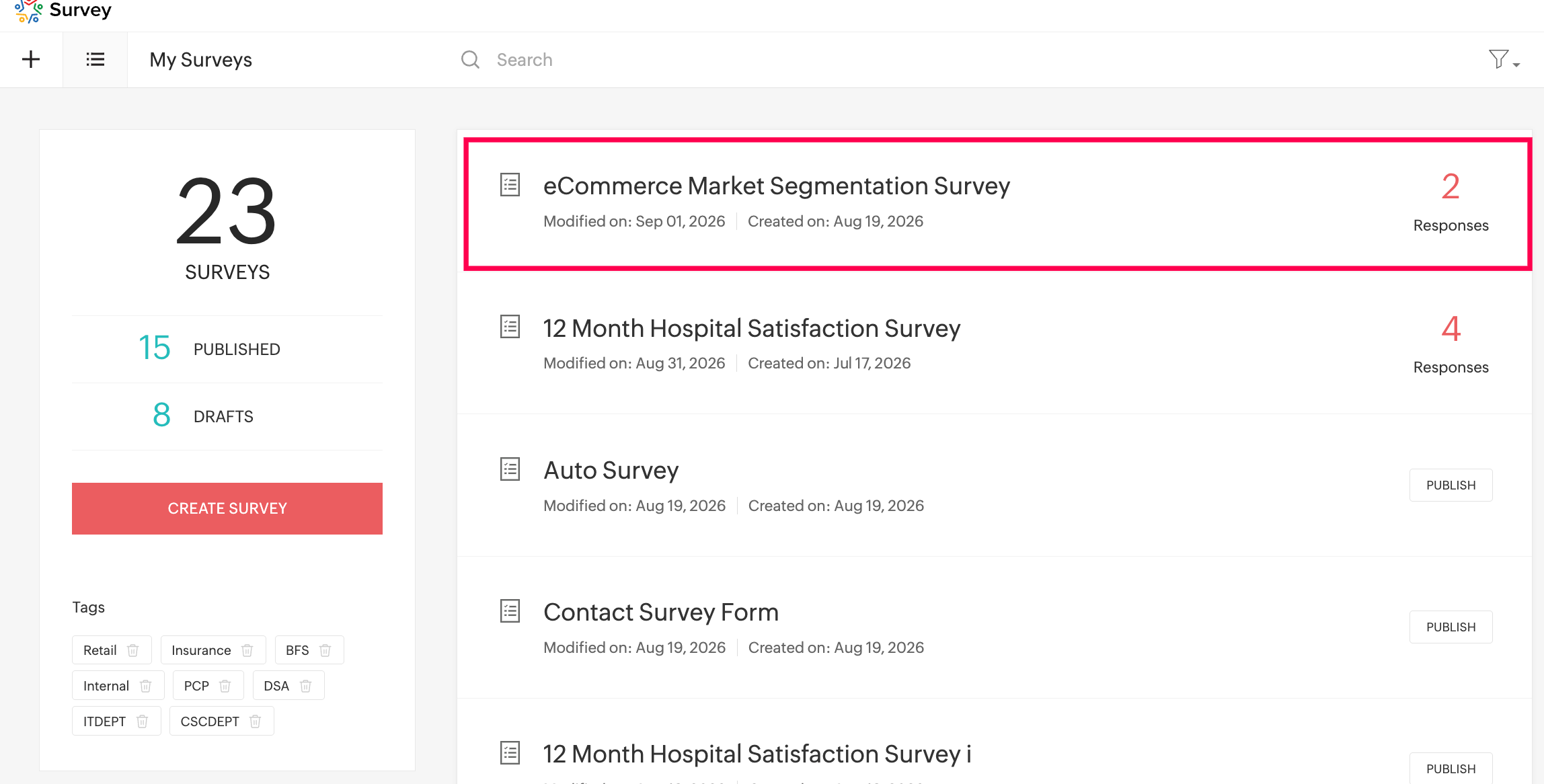The image size is (1544, 784).
Task: Click the Auto Survey document icon
Action: click(x=510, y=469)
